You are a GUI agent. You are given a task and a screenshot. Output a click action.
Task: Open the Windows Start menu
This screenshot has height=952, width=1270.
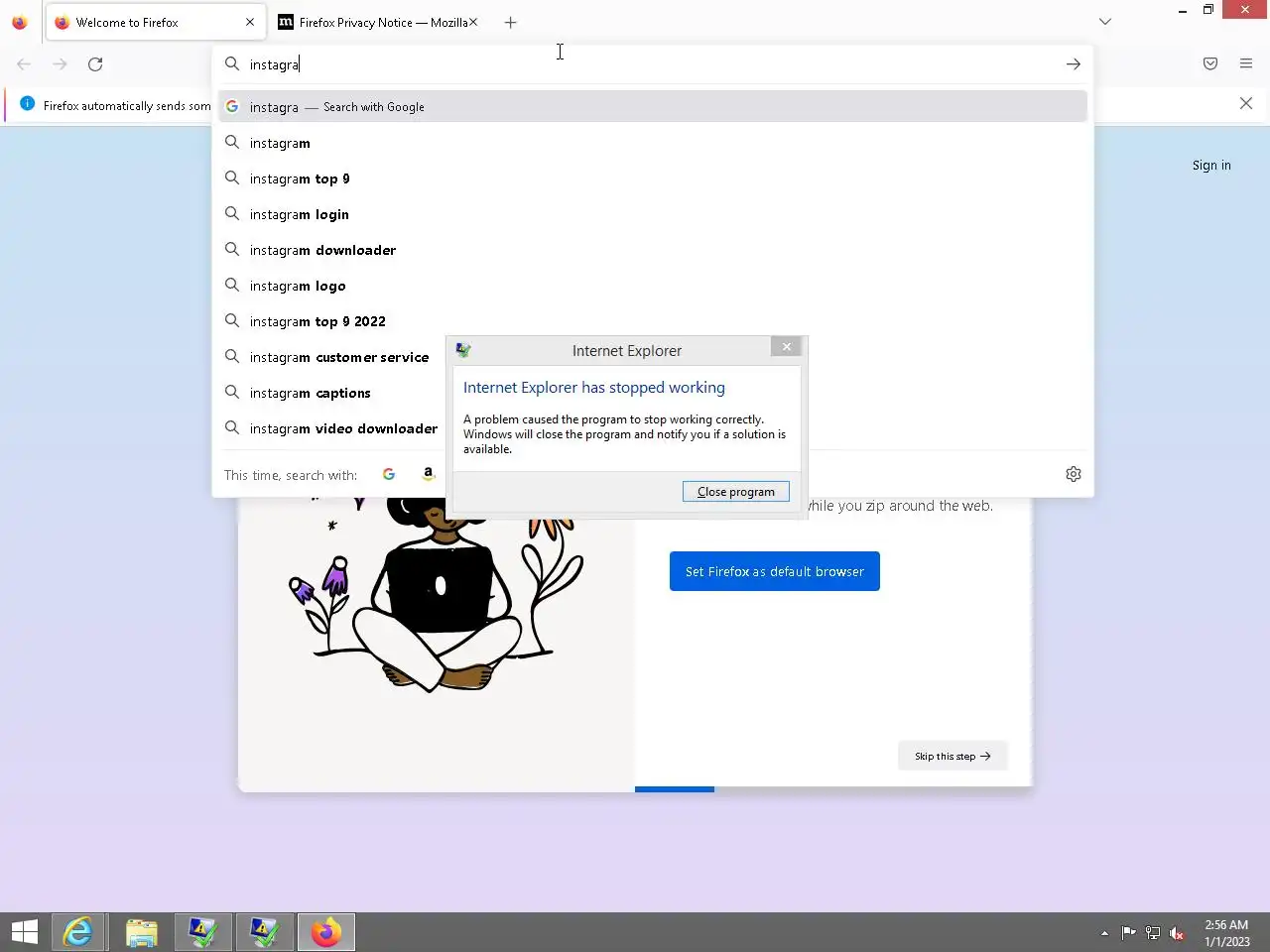click(25, 932)
